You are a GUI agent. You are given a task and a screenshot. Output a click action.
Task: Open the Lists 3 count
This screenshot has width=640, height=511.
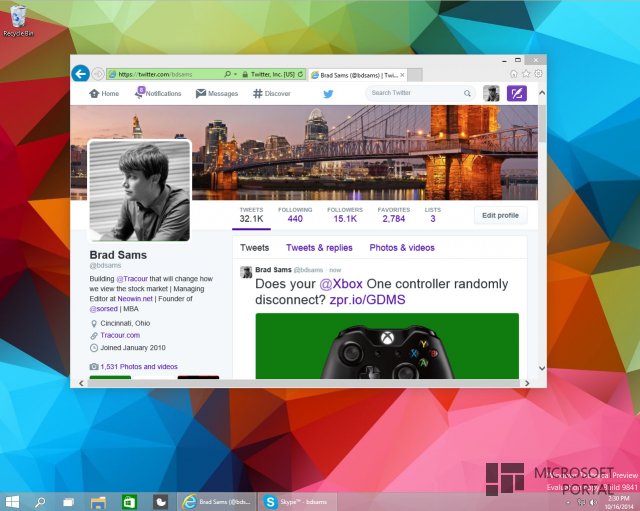(433, 215)
